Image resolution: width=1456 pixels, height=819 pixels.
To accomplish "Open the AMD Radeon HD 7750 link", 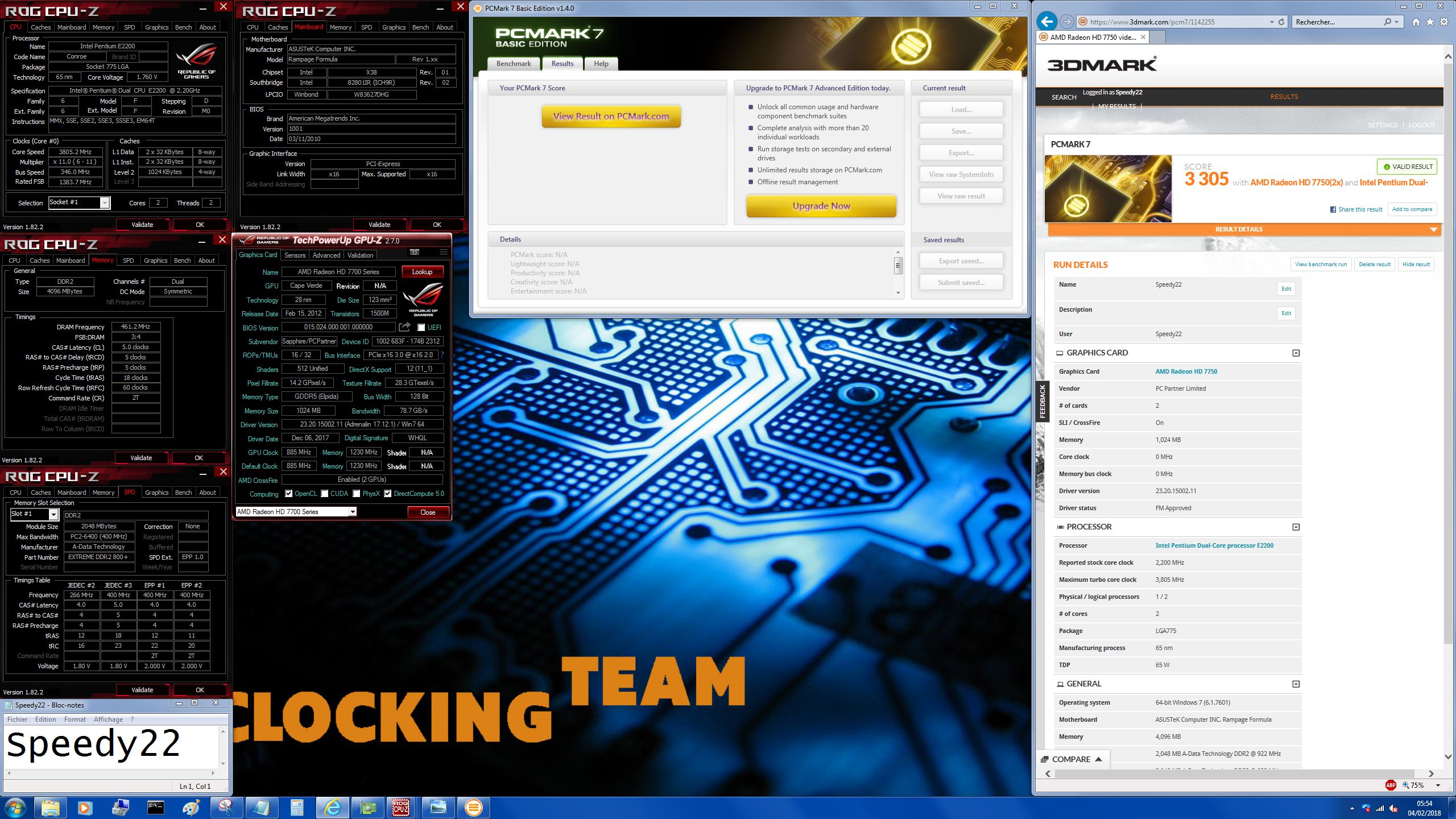I will pos(1186,371).
